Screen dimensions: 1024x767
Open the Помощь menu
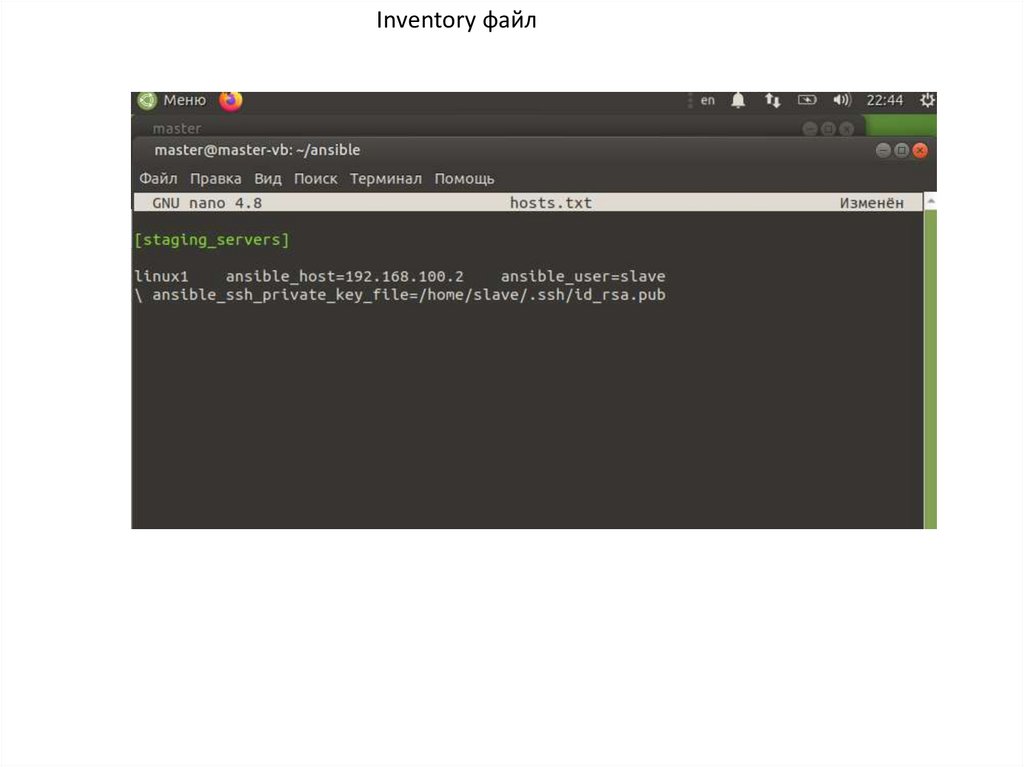(x=464, y=178)
